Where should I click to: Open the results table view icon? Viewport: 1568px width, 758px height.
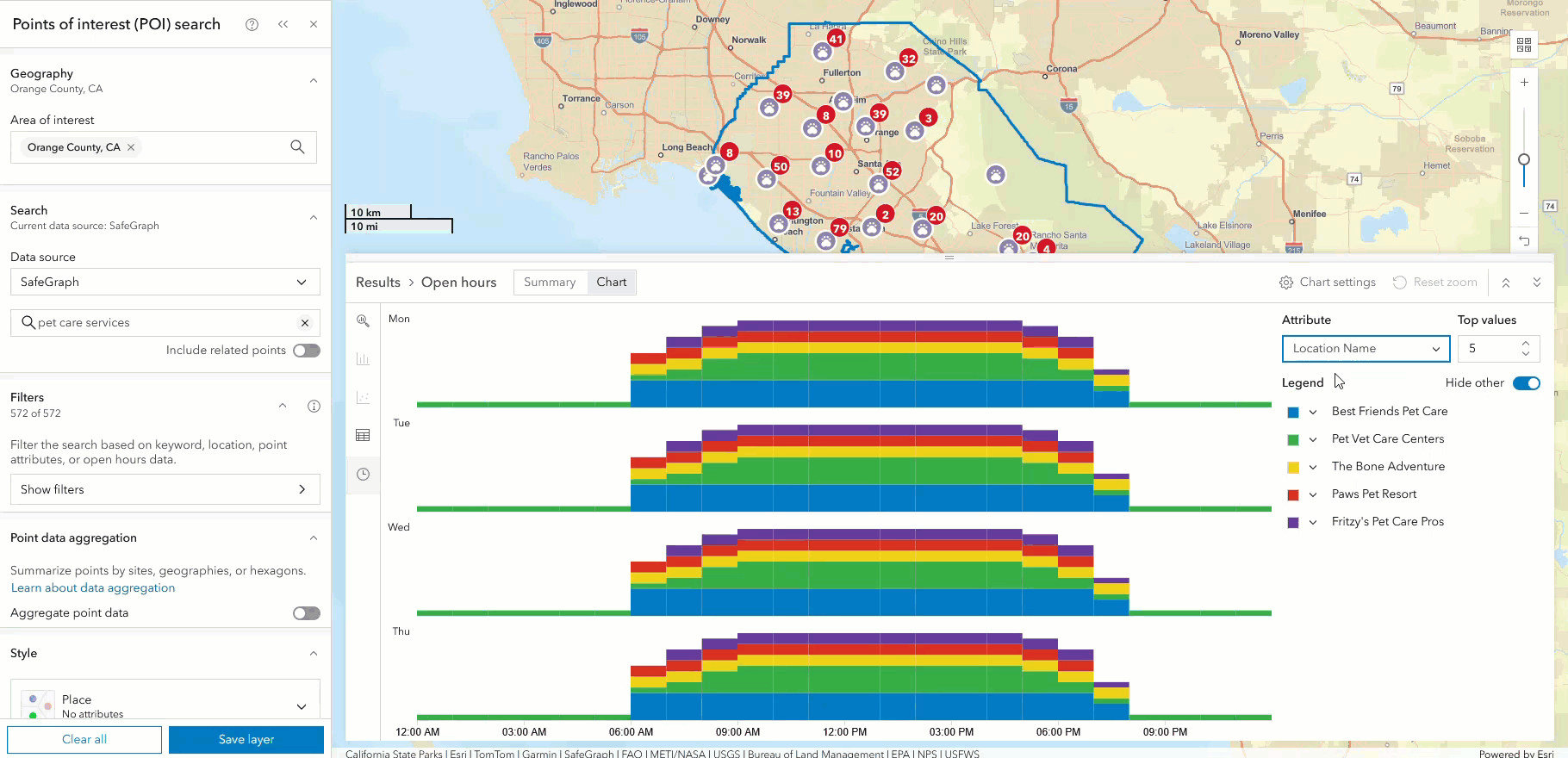tap(364, 436)
